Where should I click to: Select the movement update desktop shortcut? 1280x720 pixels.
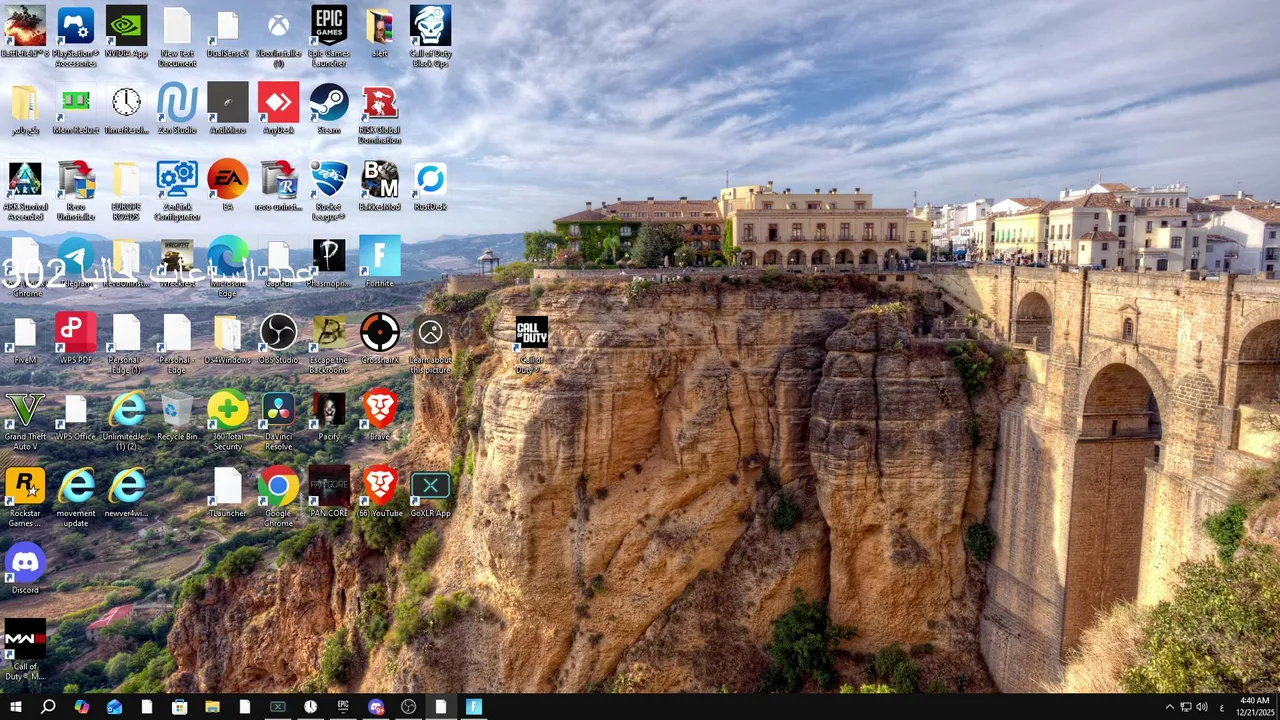76,497
